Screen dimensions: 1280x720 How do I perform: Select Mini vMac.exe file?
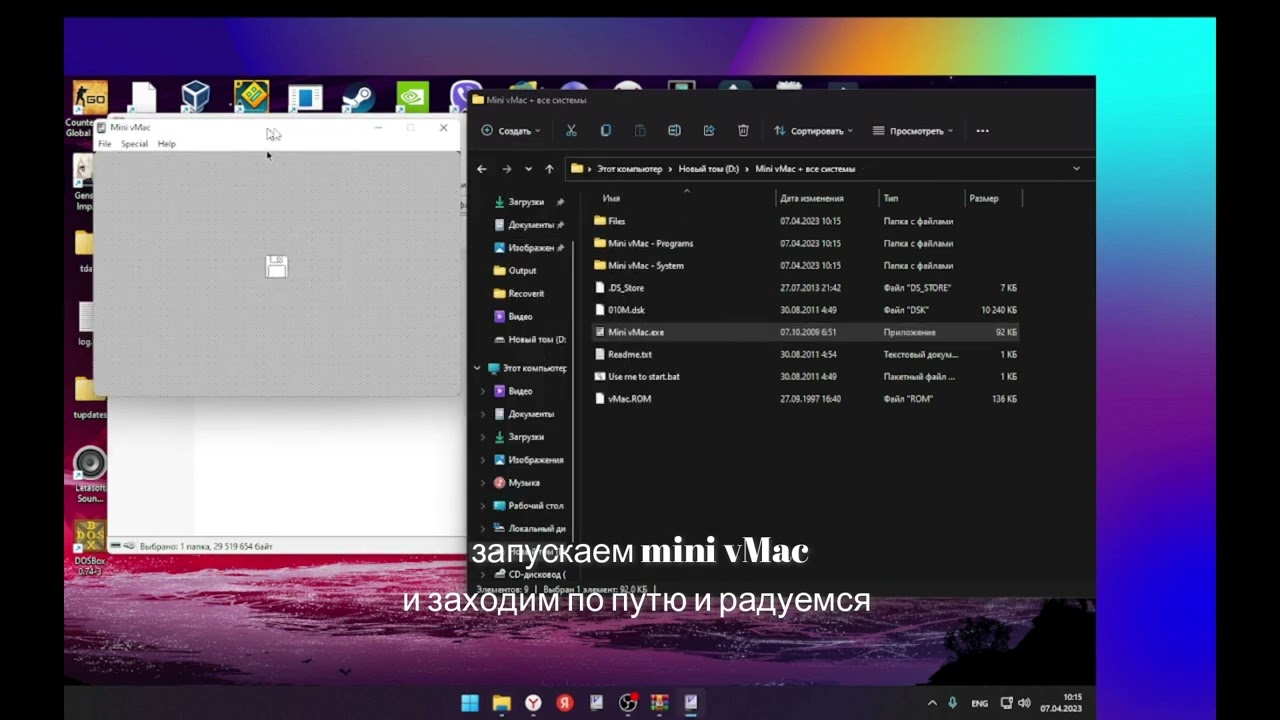point(806,332)
